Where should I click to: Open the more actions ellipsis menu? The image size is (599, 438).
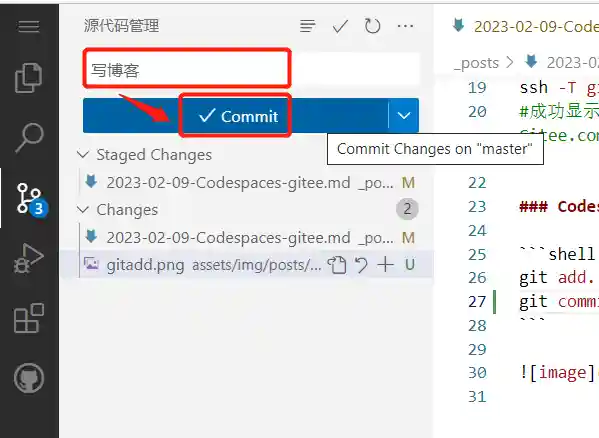click(405, 26)
